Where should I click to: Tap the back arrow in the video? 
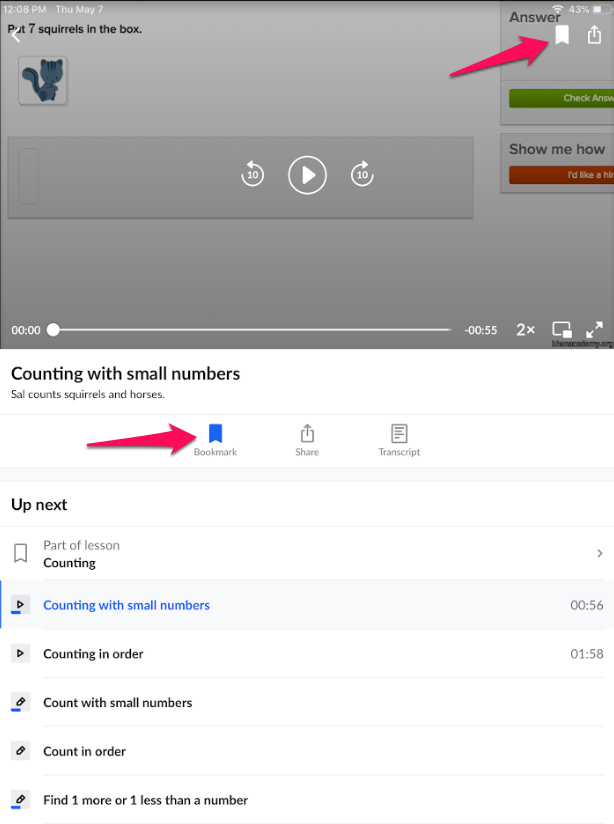[x=16, y=35]
